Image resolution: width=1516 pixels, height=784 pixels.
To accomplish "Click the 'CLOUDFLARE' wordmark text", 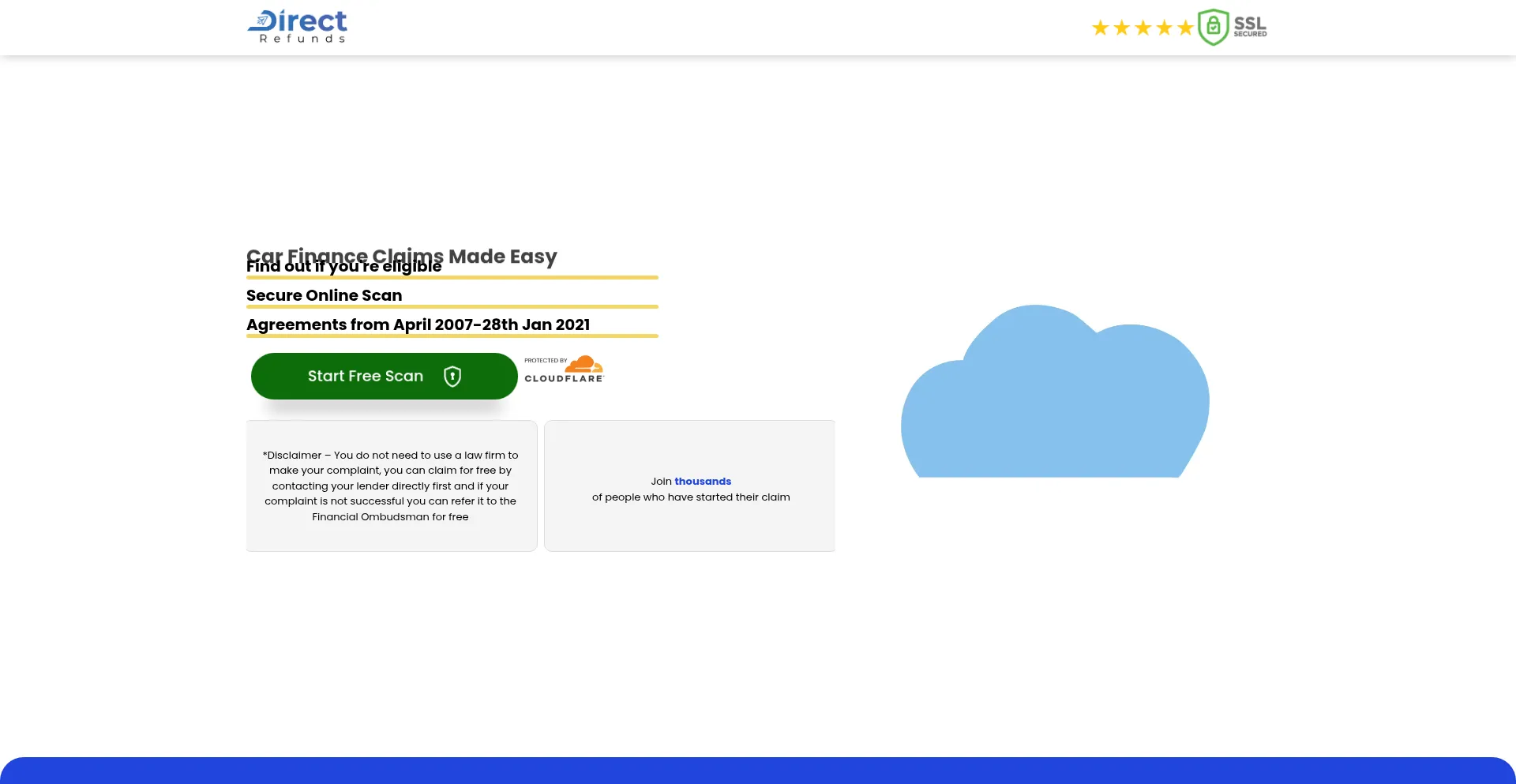I will (x=564, y=379).
